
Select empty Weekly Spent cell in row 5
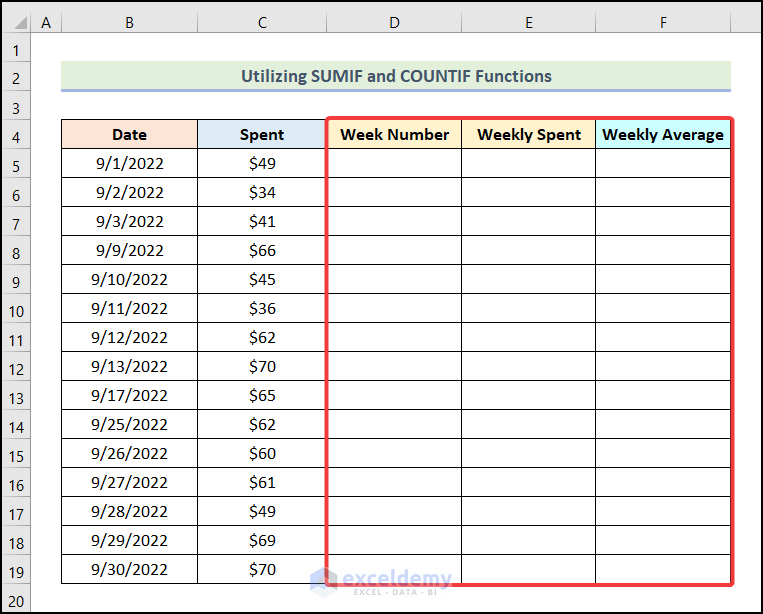pos(528,163)
